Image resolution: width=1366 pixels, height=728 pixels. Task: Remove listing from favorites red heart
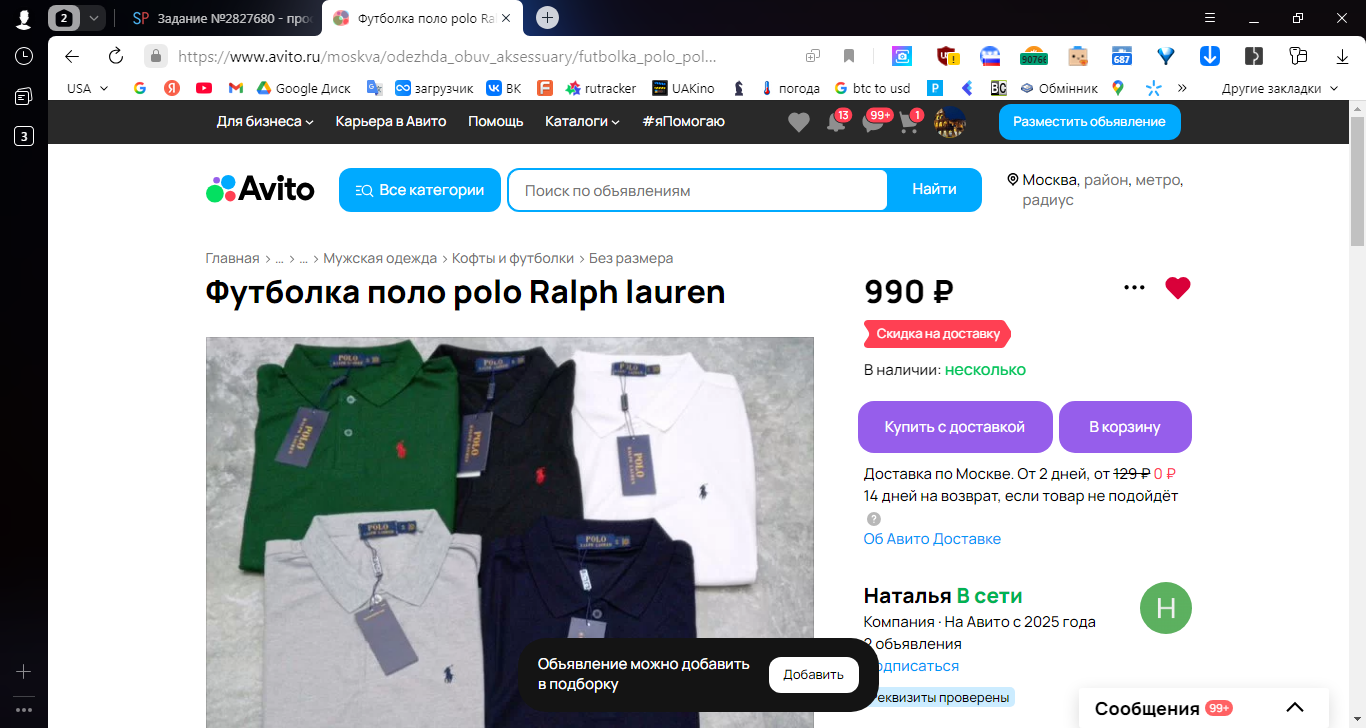(1178, 288)
